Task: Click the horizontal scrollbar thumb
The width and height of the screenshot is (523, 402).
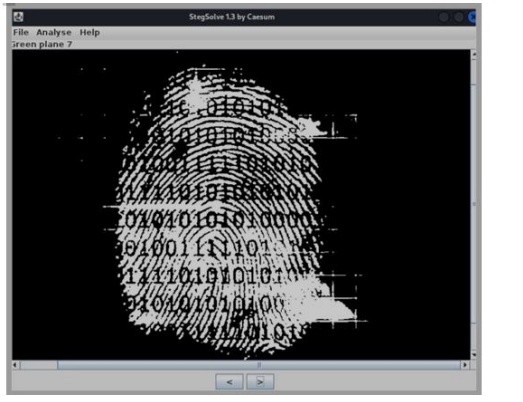Action: tap(258, 365)
